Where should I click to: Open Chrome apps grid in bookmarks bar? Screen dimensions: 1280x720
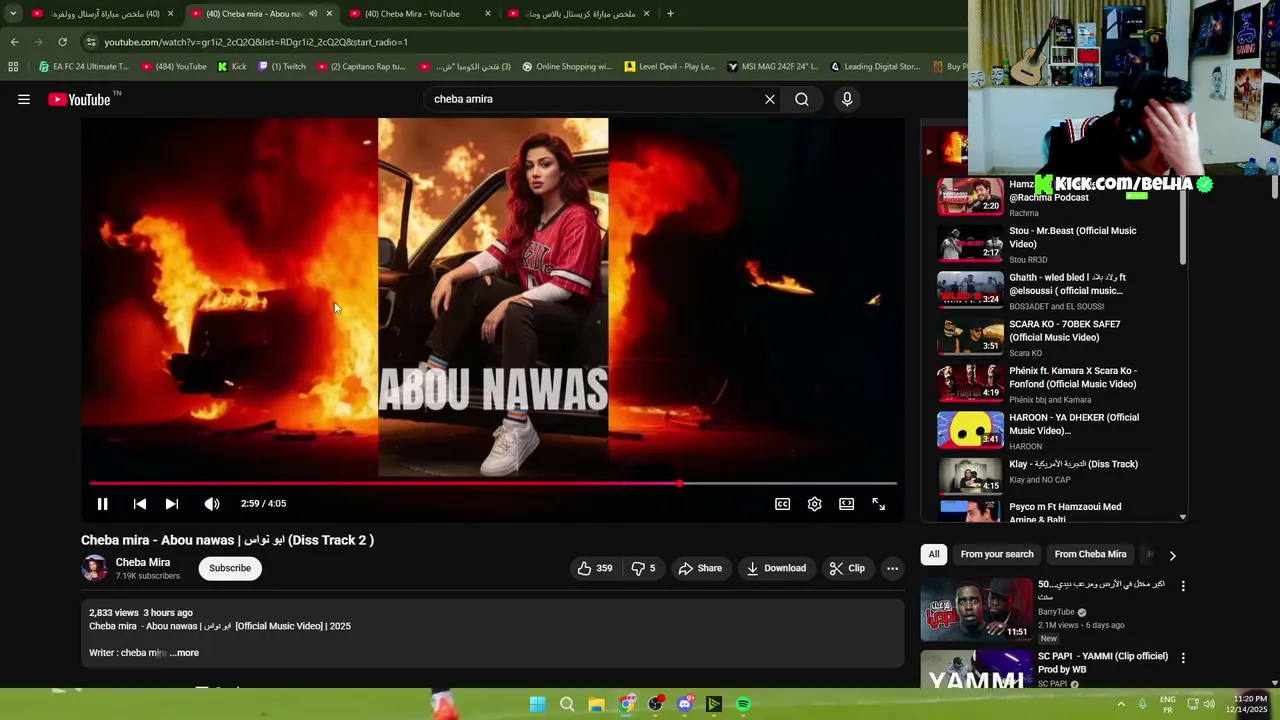(13, 67)
